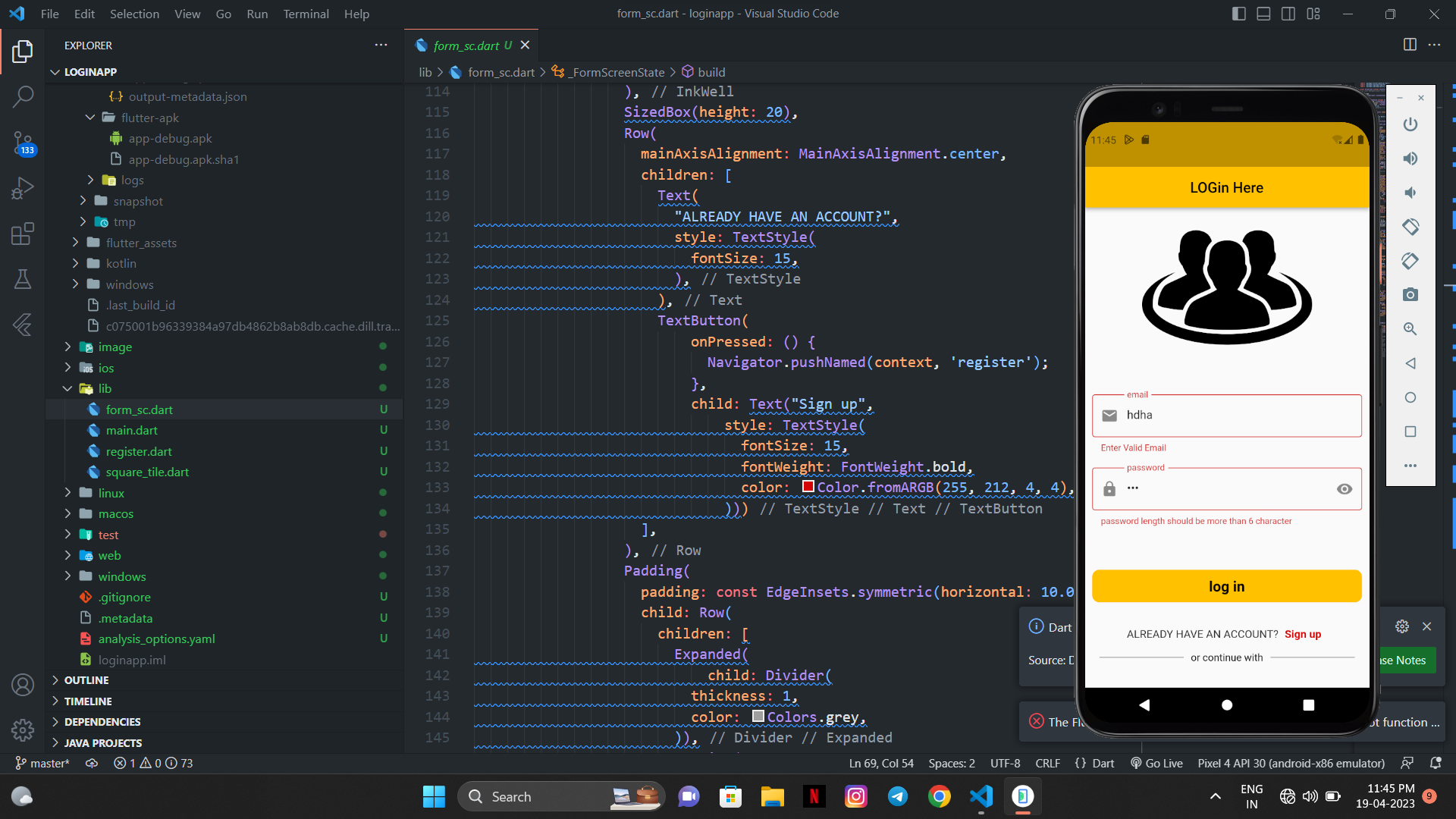Image resolution: width=1456 pixels, height=819 pixels.
Task: Expand the OUTLINE section
Action: (86, 680)
